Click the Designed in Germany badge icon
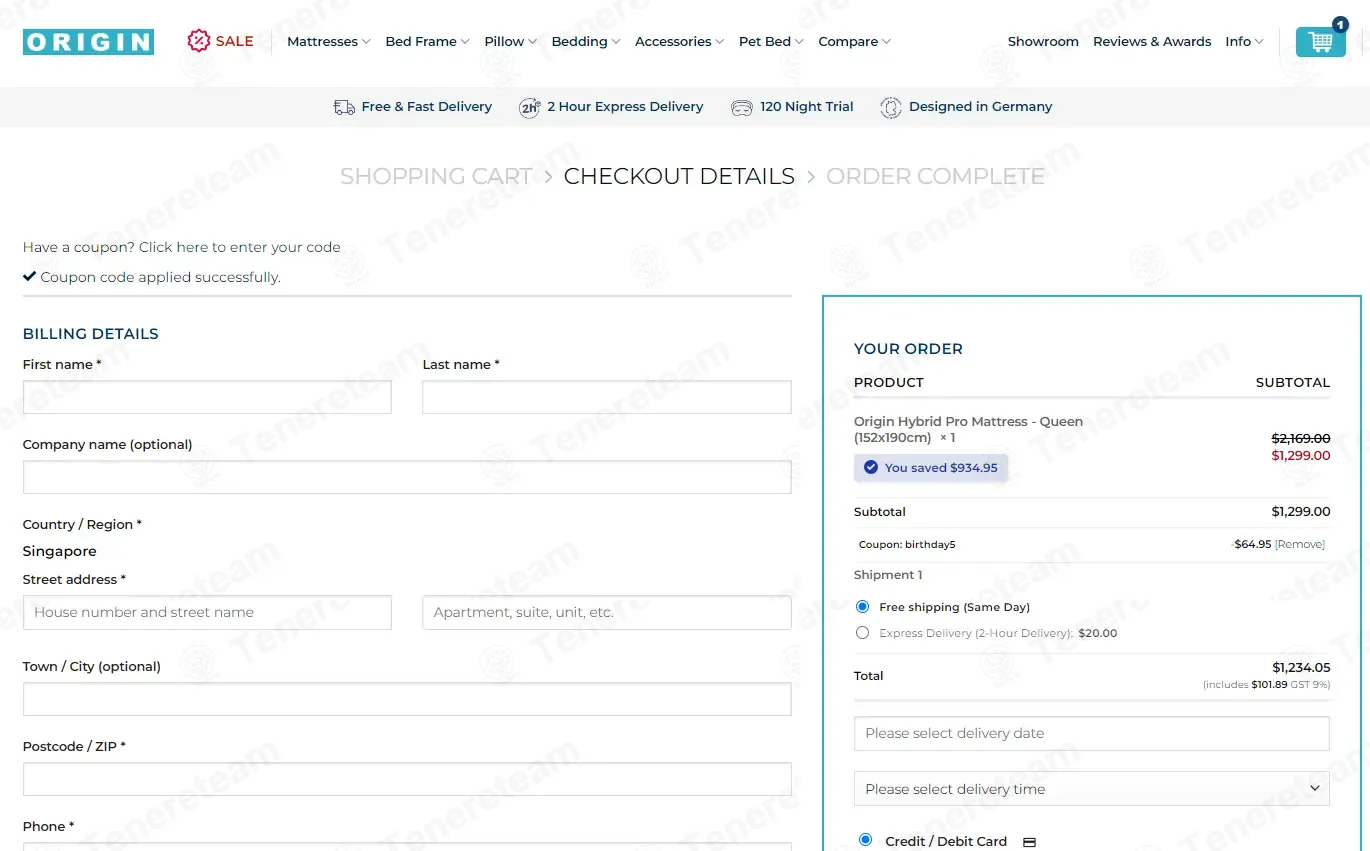The image size is (1370, 851). (x=890, y=107)
